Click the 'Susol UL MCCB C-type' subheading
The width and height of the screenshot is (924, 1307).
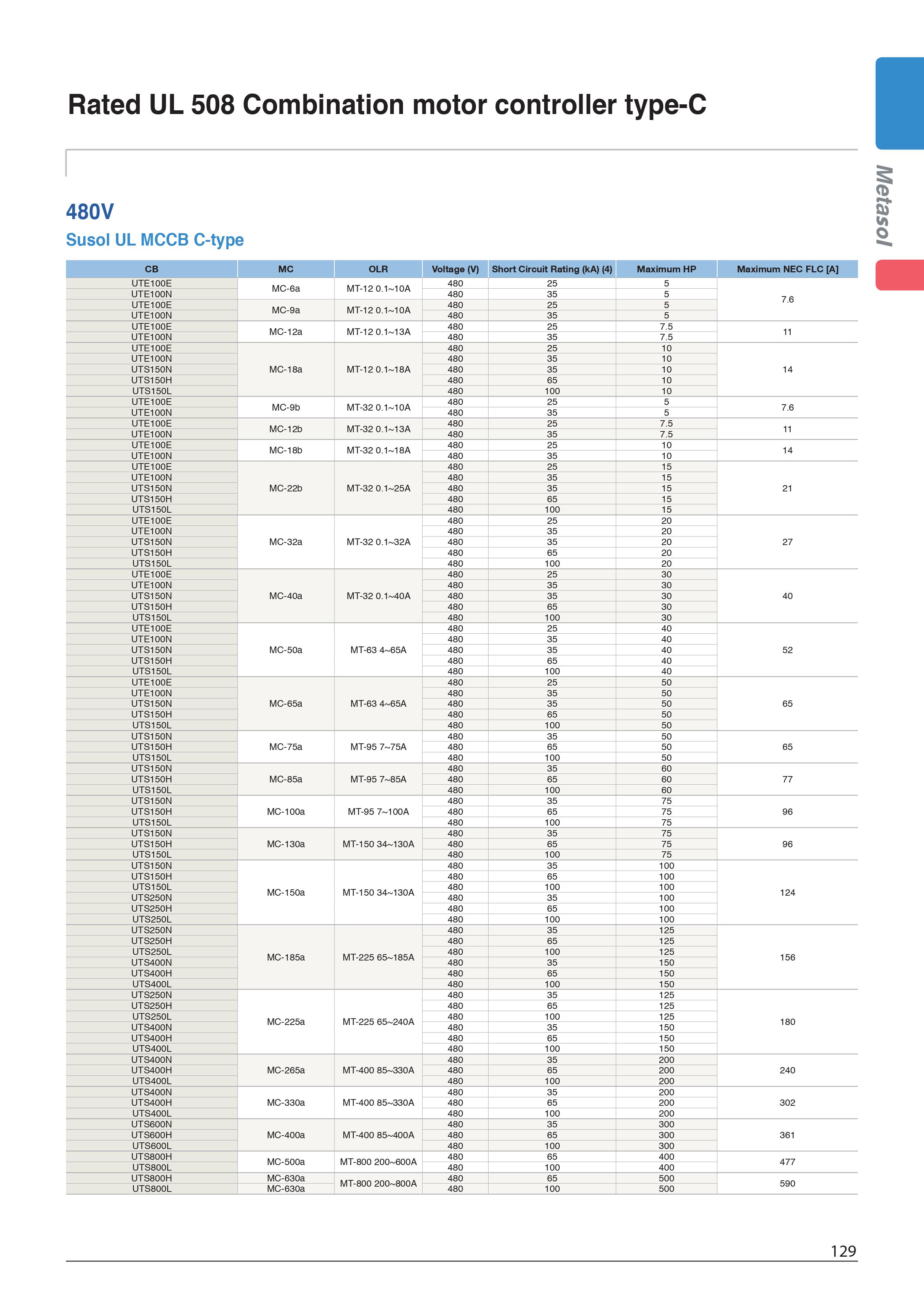coord(155,240)
